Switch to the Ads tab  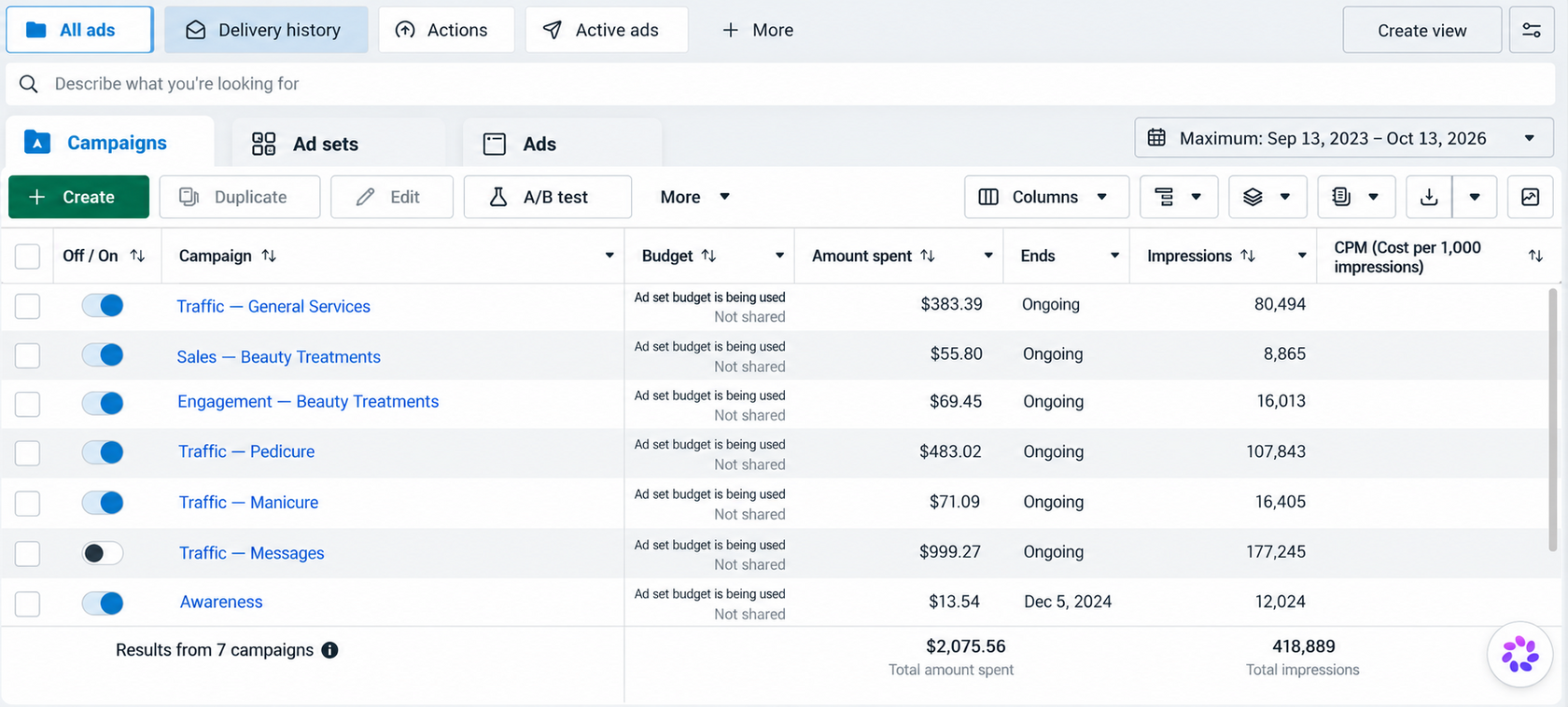click(563, 144)
